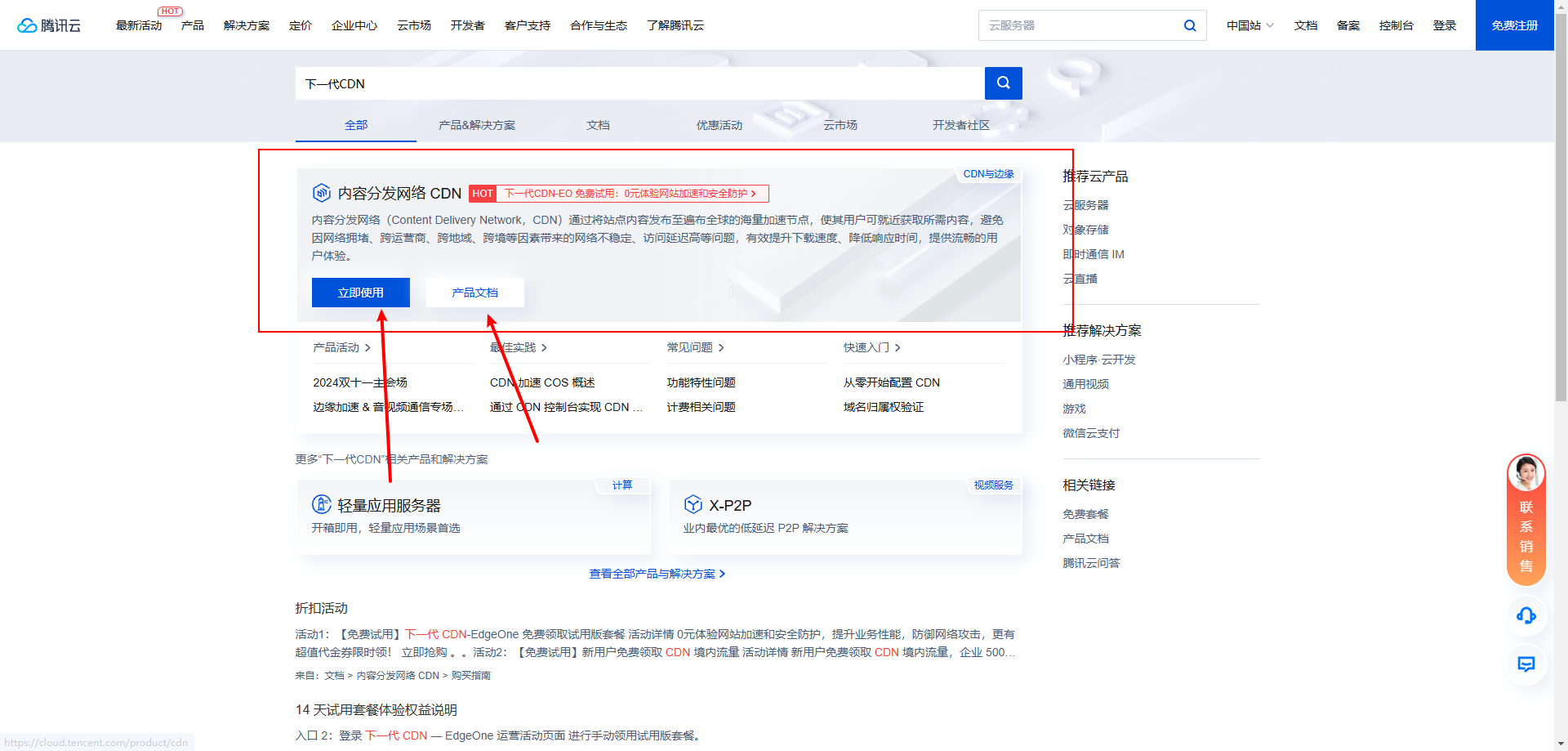Open CDN 加速 COS 概述 link
The width and height of the screenshot is (1568, 751).
pyautogui.click(x=542, y=382)
